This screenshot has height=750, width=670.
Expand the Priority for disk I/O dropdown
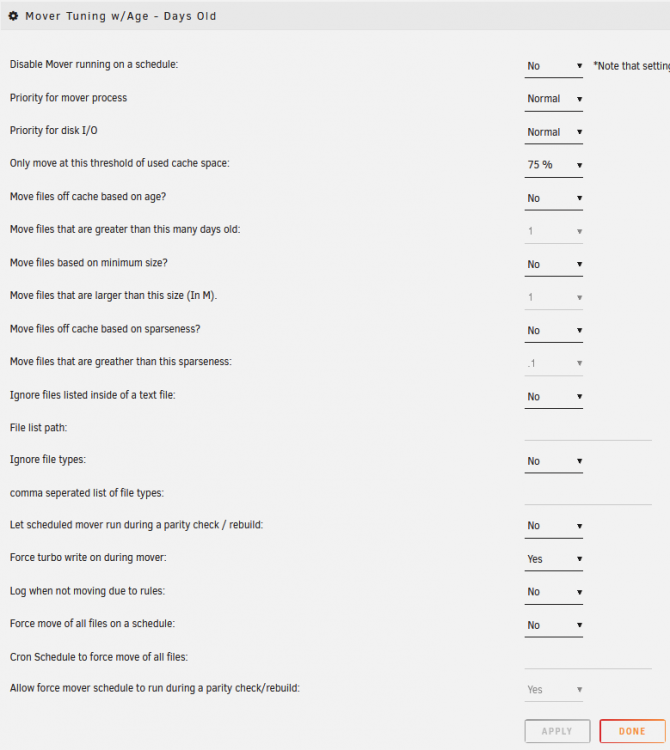click(x=553, y=132)
